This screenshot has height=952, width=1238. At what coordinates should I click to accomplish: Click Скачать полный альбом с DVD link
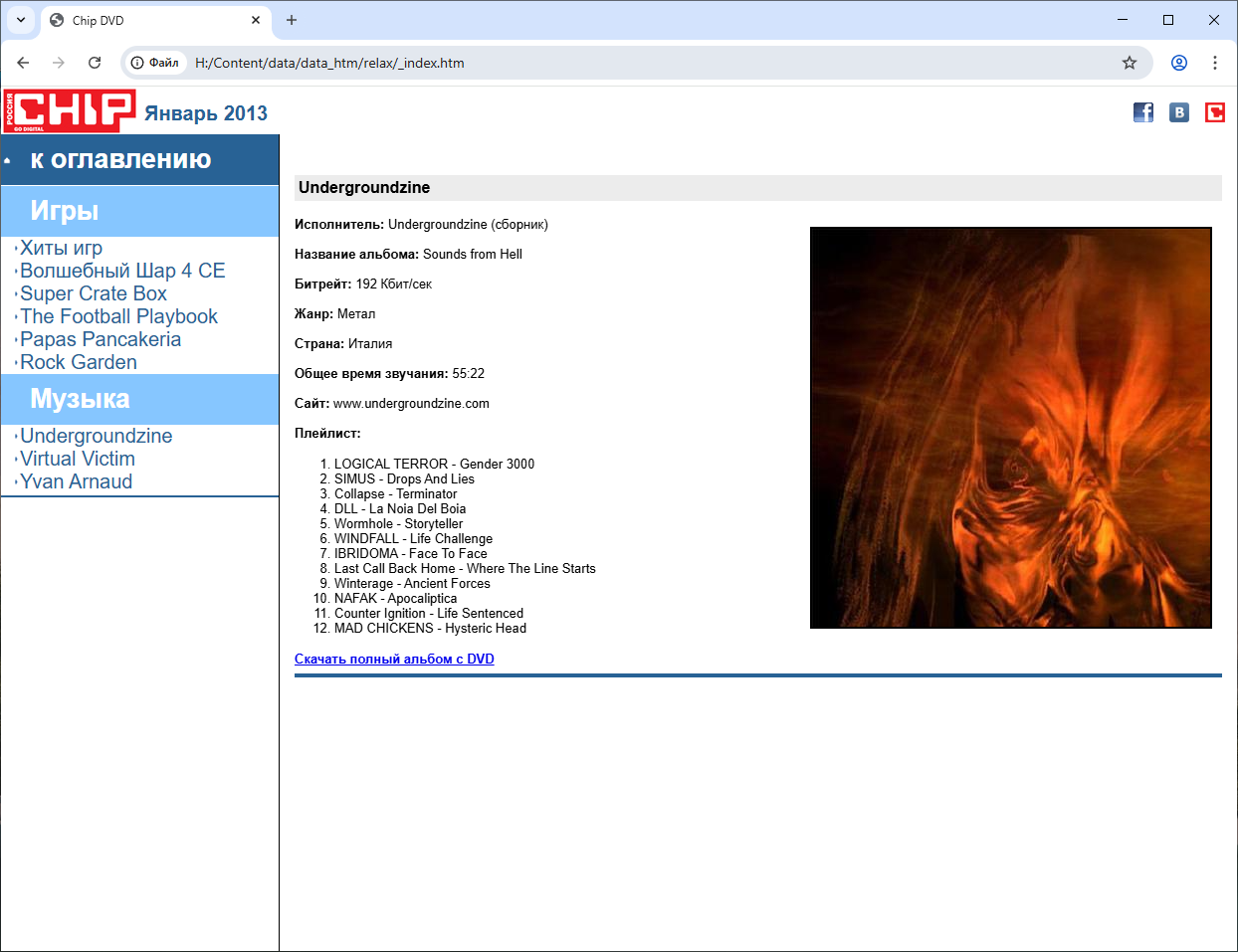[x=394, y=659]
